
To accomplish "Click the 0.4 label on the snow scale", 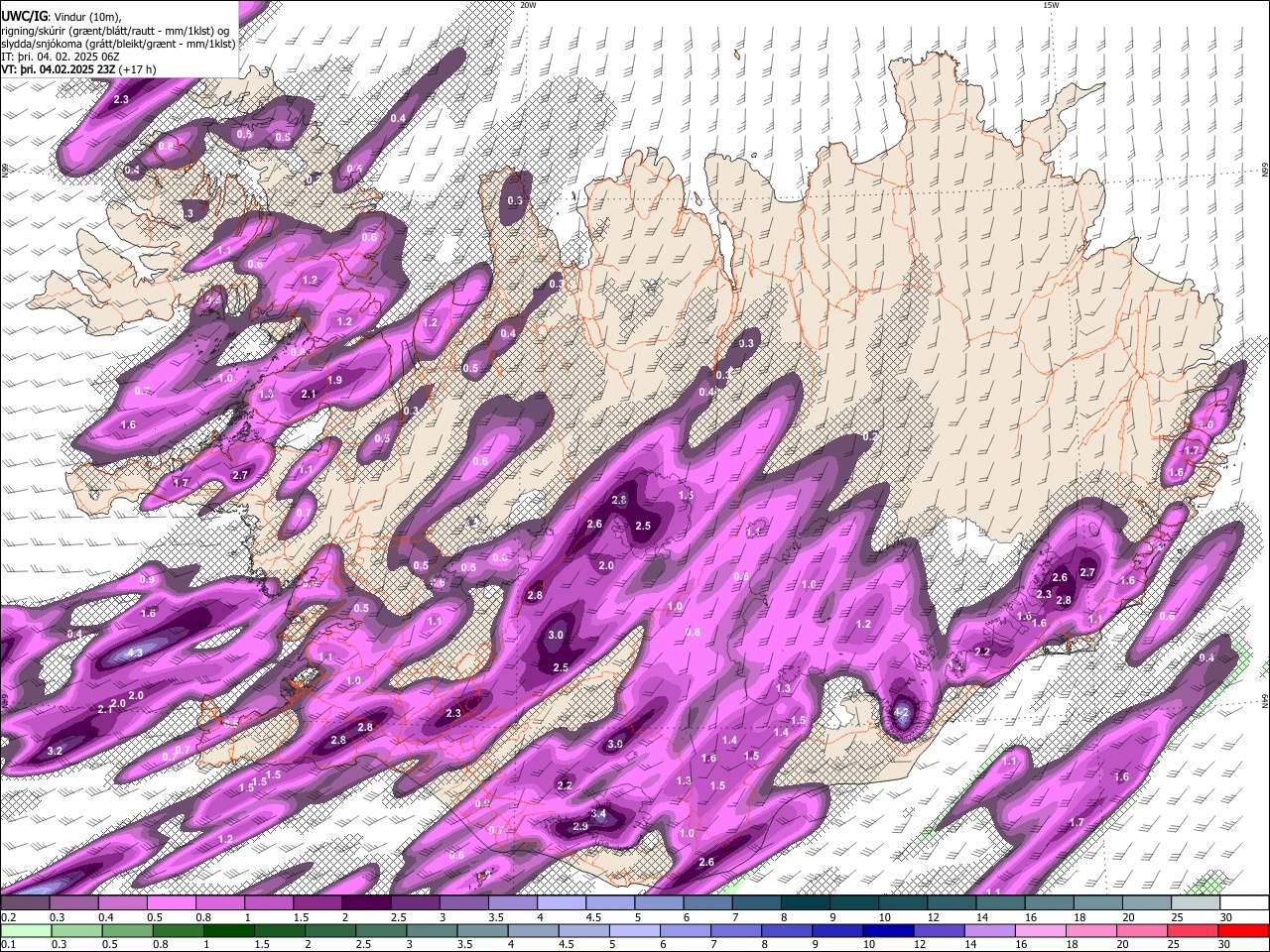I will tap(105, 917).
